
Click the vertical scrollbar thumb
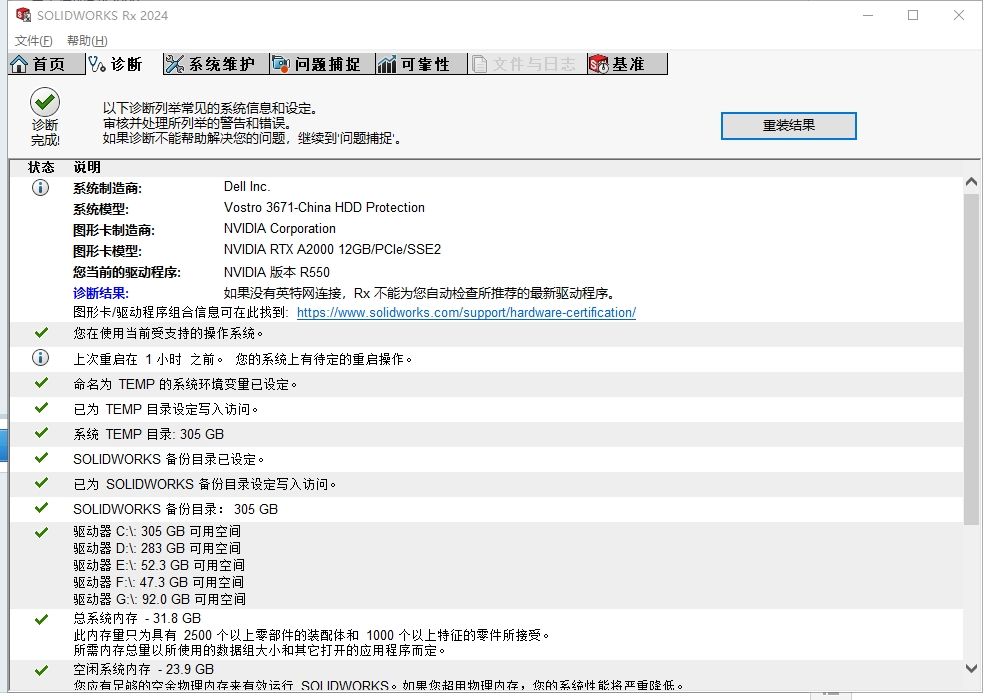point(972,359)
